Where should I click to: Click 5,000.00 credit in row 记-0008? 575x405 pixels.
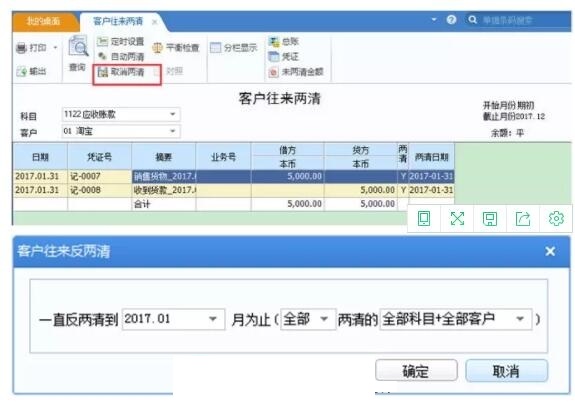[x=361, y=190]
